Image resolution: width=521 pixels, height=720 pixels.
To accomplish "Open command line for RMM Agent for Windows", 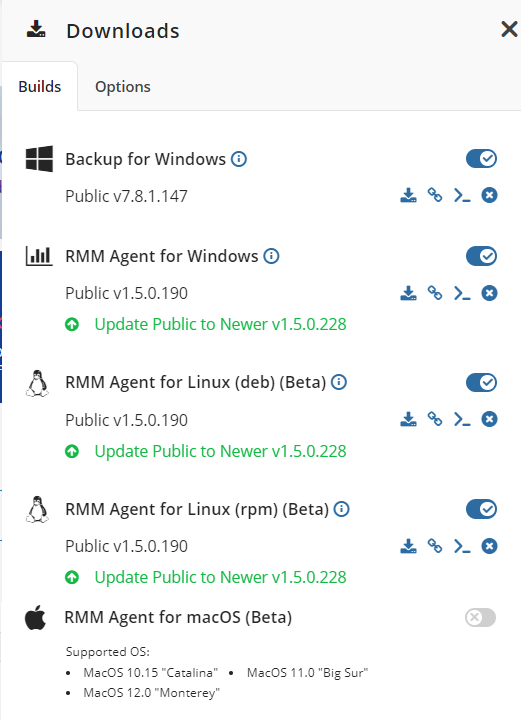I will pos(462,293).
